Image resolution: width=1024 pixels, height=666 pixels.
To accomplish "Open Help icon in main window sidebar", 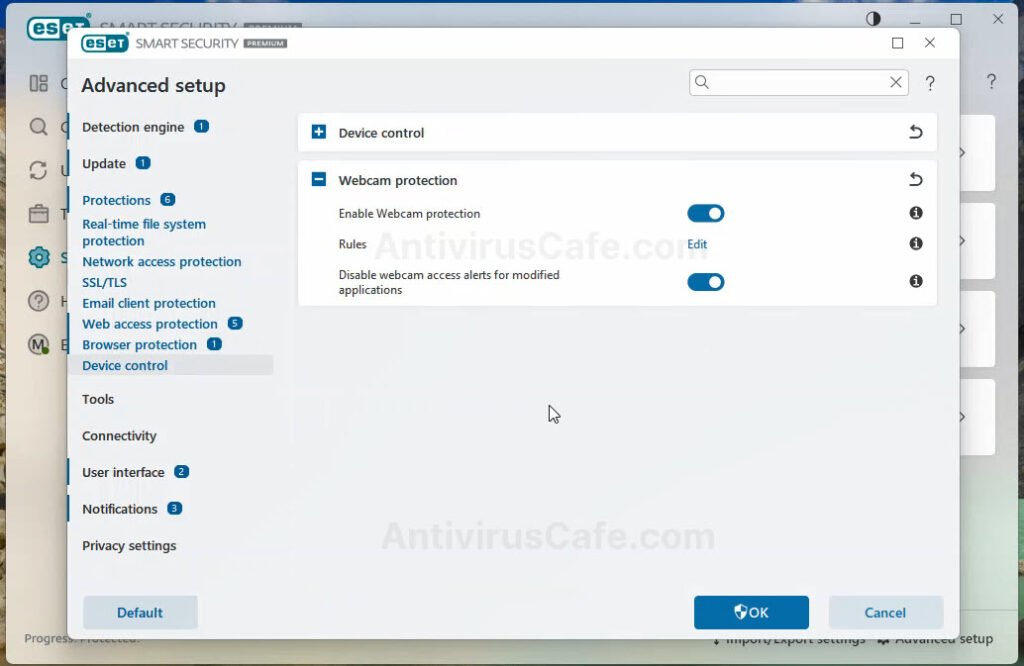I will [x=39, y=301].
